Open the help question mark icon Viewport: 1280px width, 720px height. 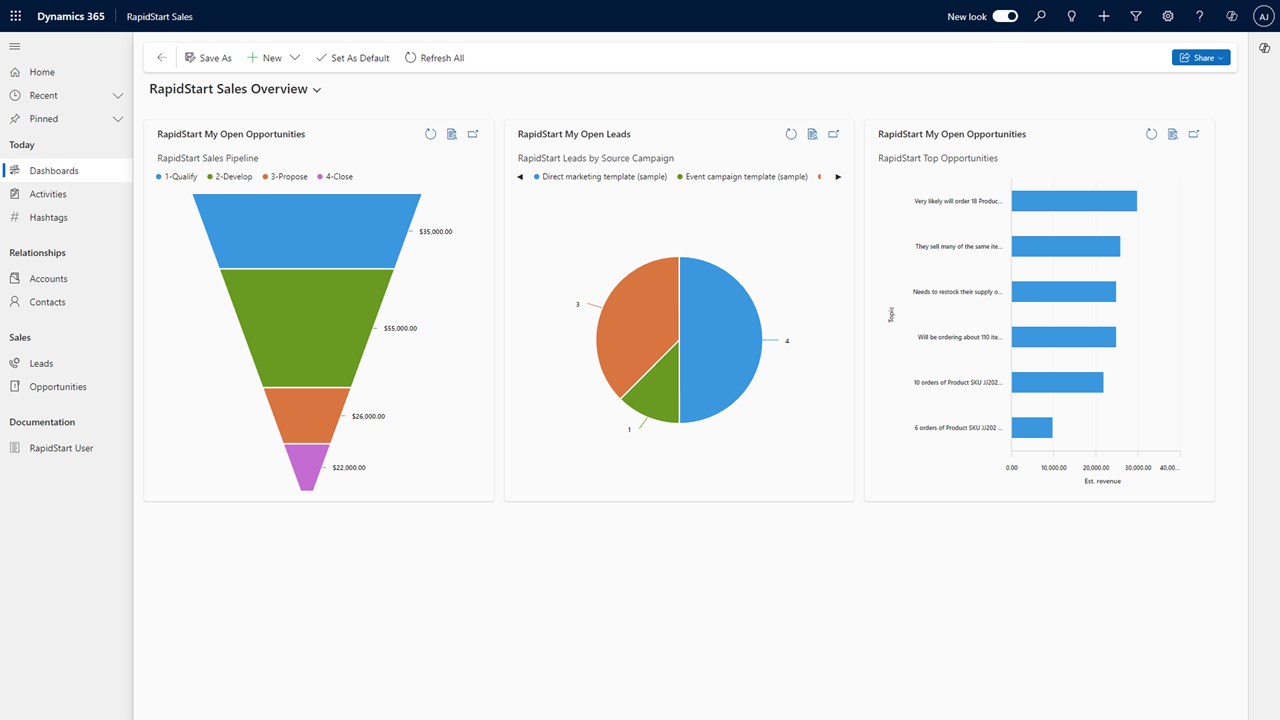tap(1200, 16)
